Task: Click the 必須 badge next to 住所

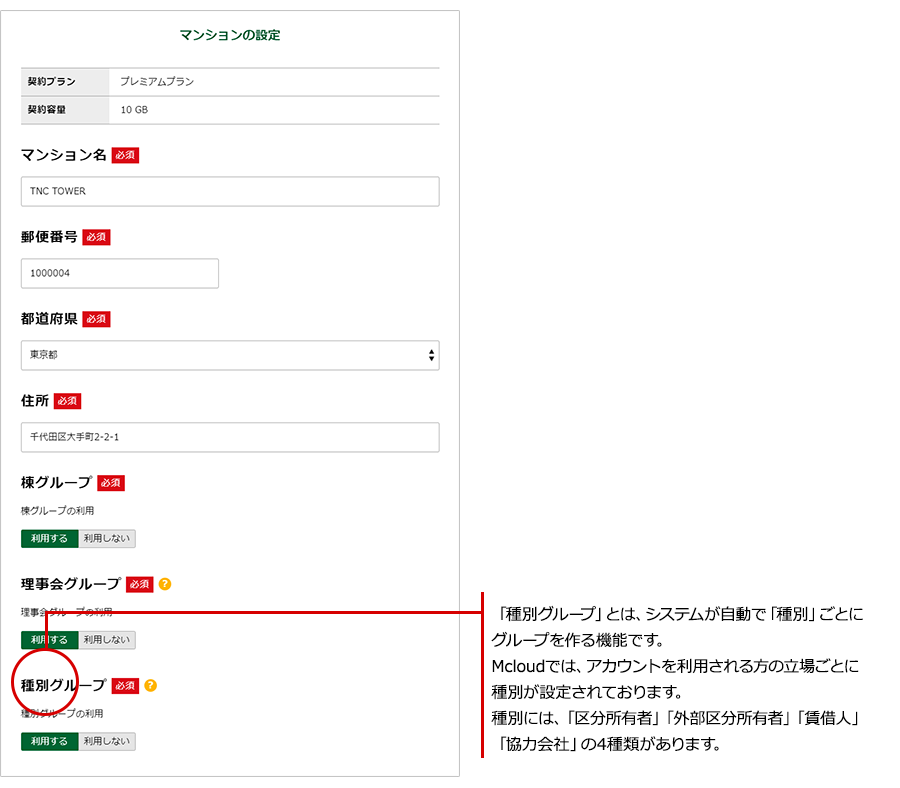Action: (x=67, y=401)
